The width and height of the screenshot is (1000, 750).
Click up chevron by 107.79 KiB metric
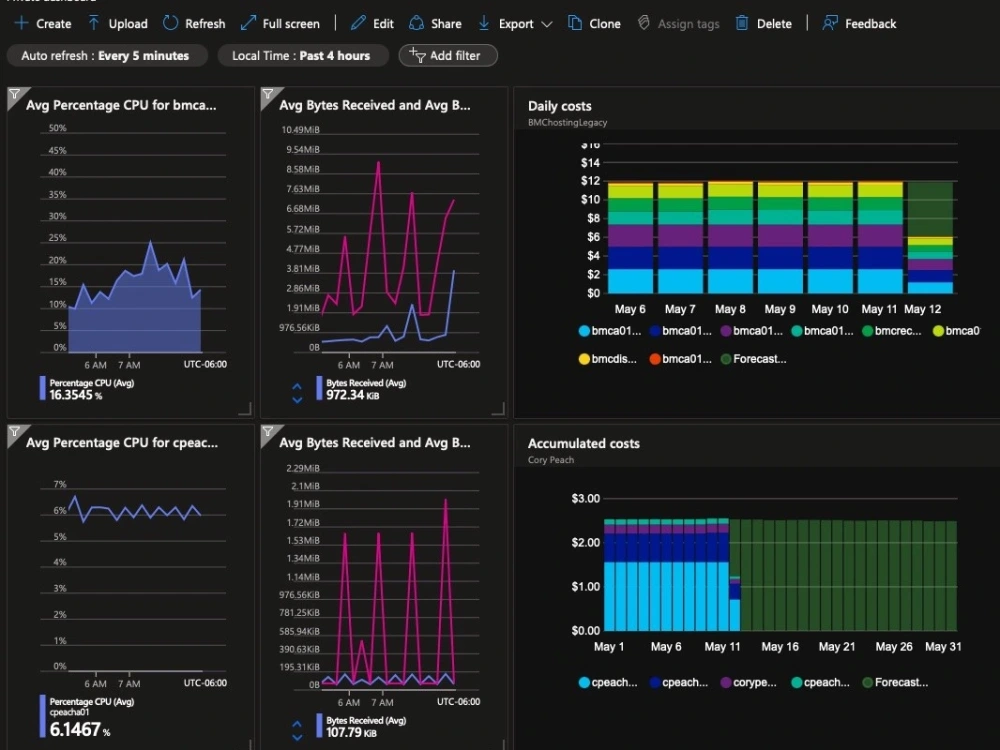[297, 724]
